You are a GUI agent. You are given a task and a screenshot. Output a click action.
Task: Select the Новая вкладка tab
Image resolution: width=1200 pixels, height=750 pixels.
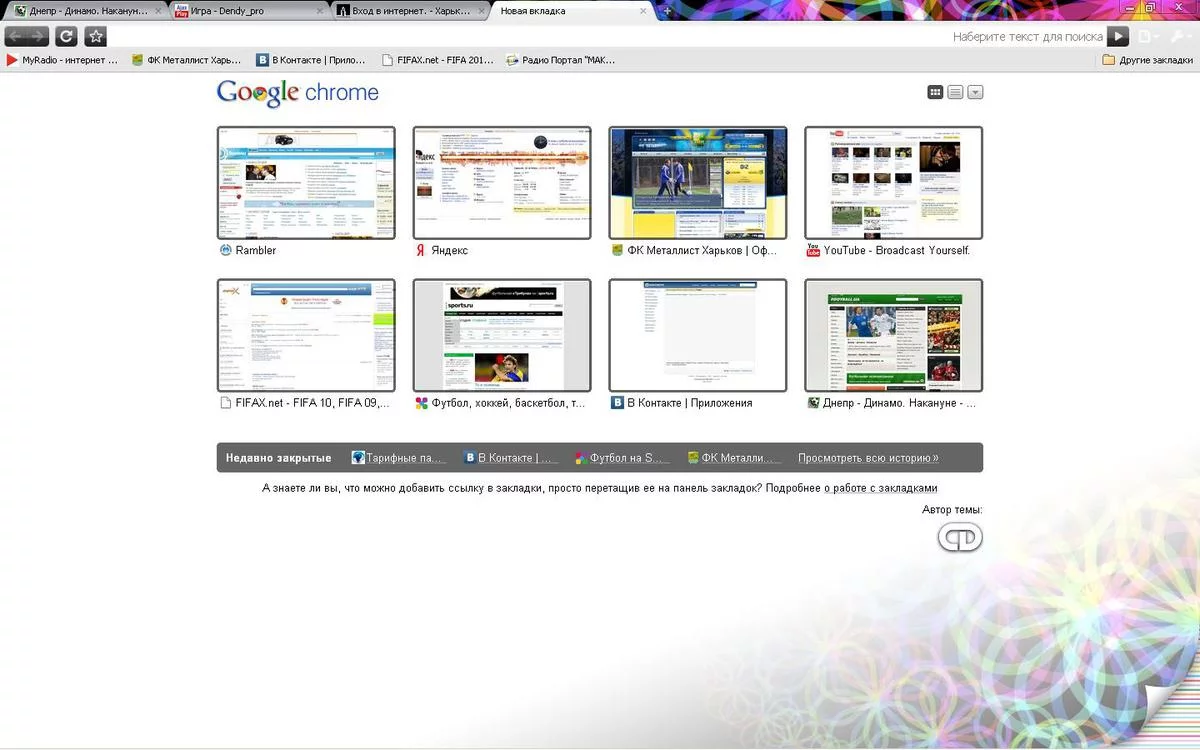[x=573, y=11]
